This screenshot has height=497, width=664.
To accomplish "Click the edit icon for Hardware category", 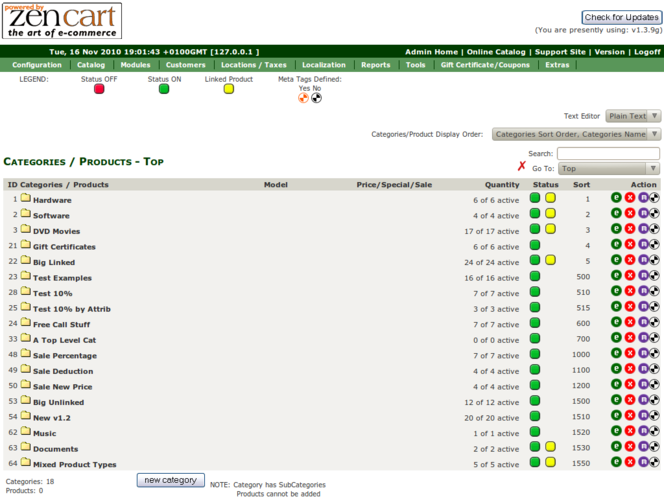I will coord(616,199).
